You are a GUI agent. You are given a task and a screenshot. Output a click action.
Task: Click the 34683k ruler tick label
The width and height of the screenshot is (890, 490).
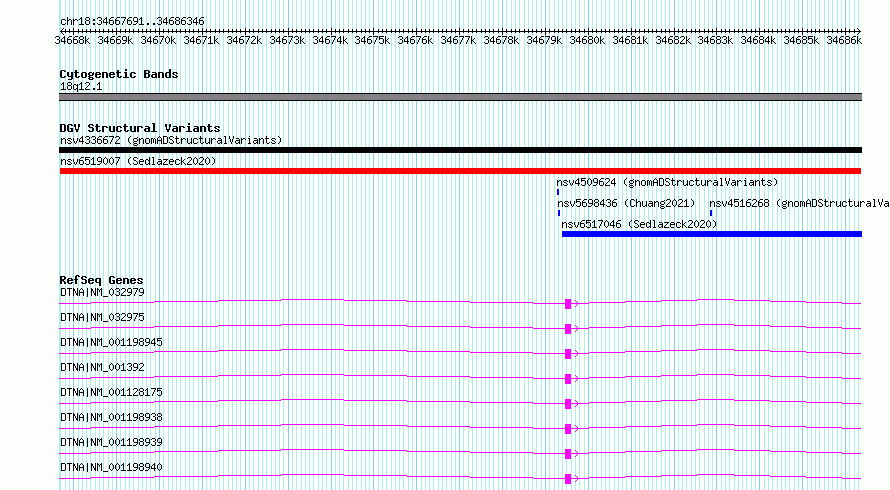(x=715, y=40)
